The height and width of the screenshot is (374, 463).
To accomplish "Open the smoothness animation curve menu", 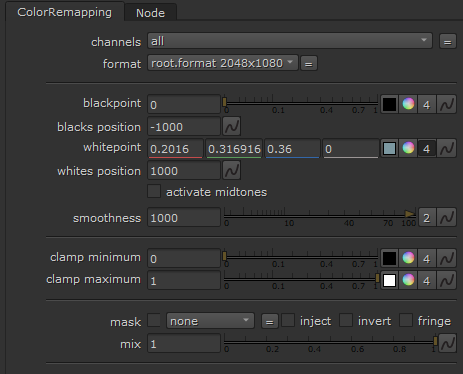I will coord(447,218).
